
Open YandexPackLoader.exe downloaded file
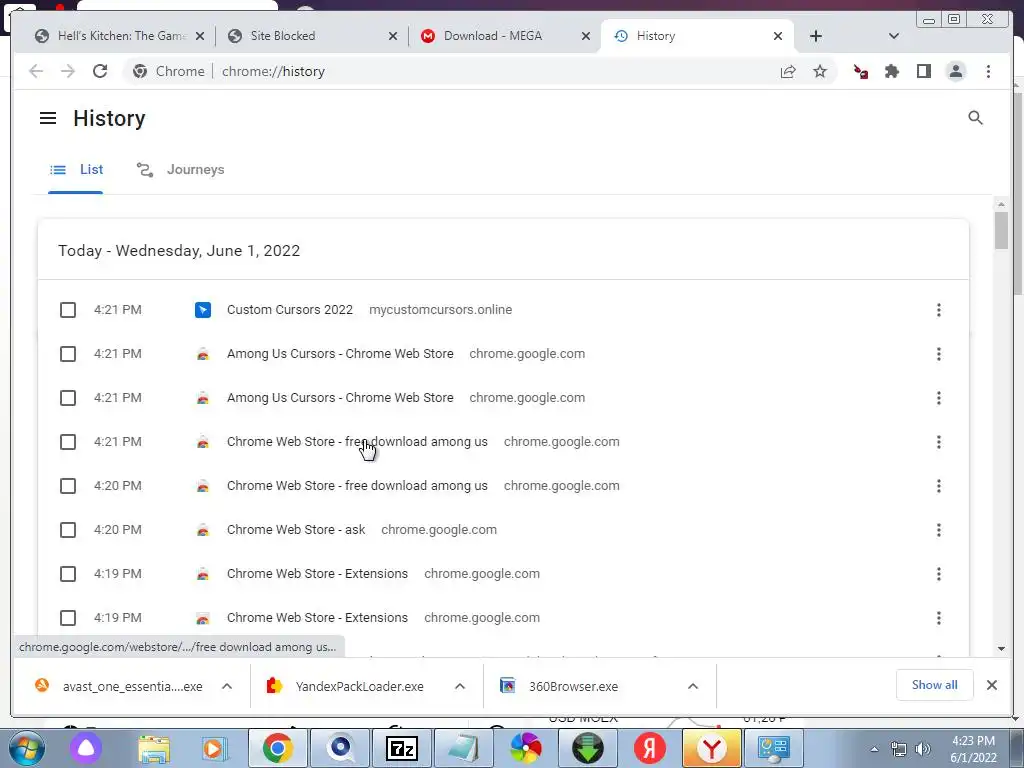tap(359, 686)
